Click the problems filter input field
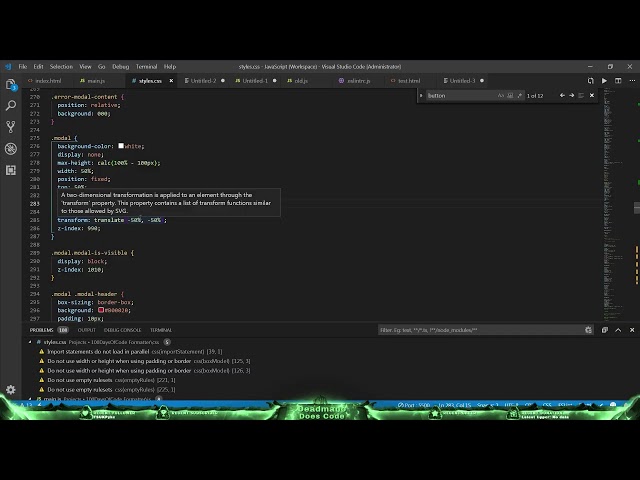Viewport: 640px width, 480px height. click(x=480, y=330)
